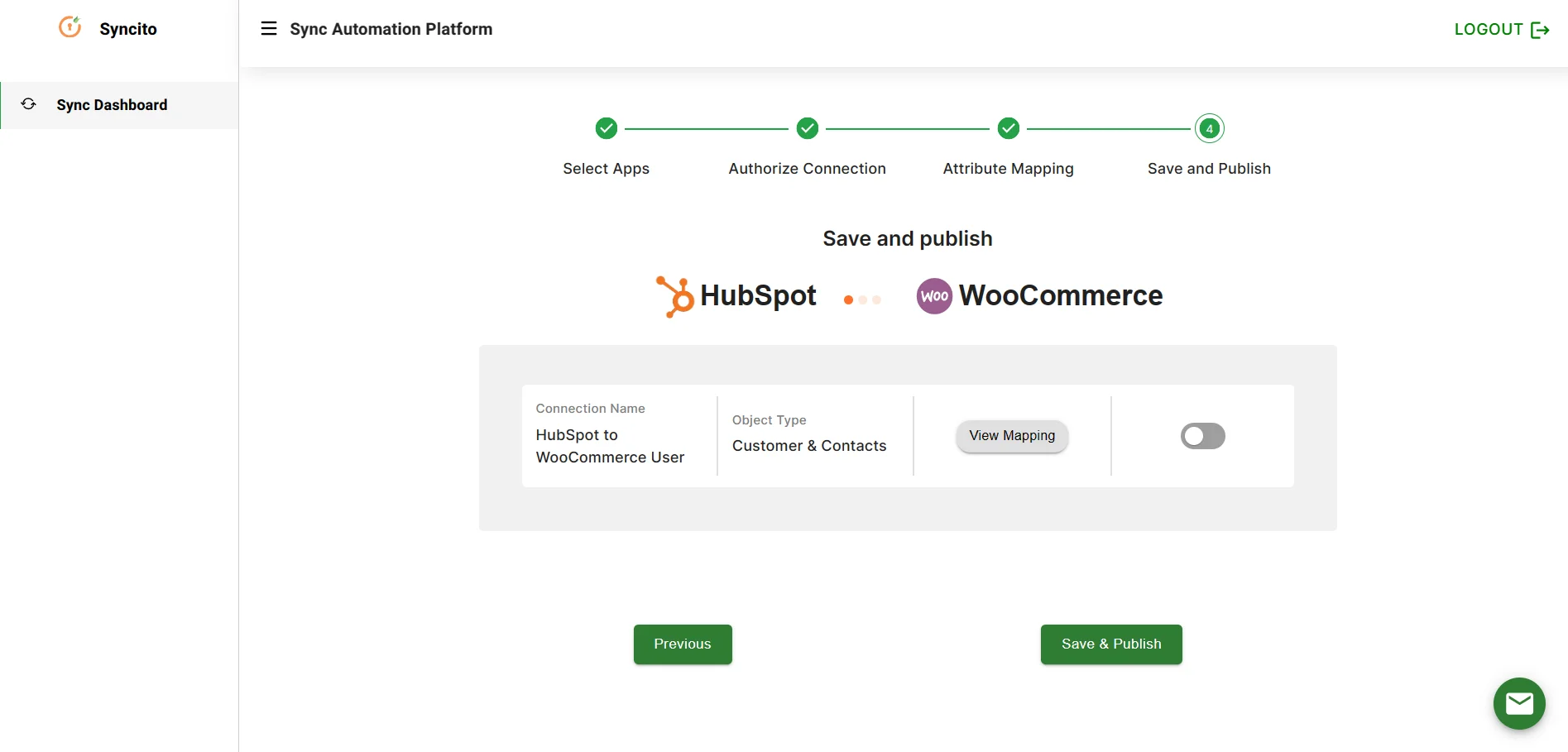Image resolution: width=1568 pixels, height=752 pixels.
Task: Click the logout arrow icon
Action: [x=1540, y=29]
